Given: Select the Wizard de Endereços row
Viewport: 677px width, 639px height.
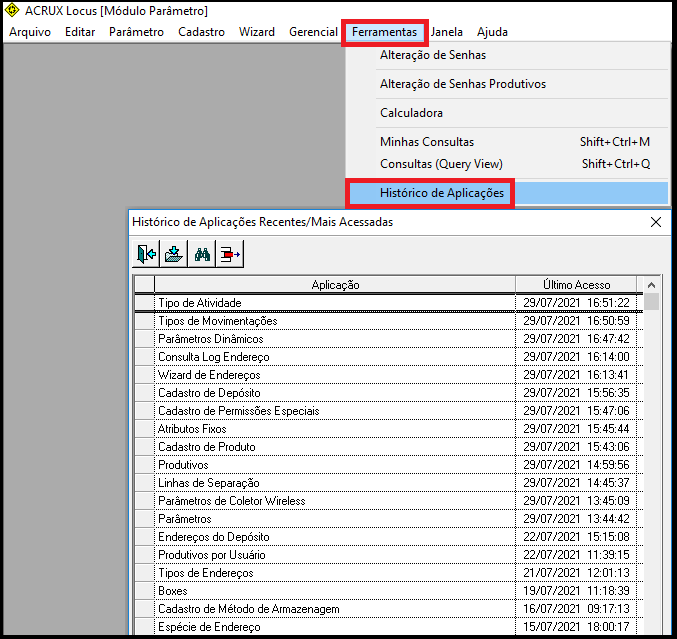Looking at the screenshot, I should click(389, 375).
